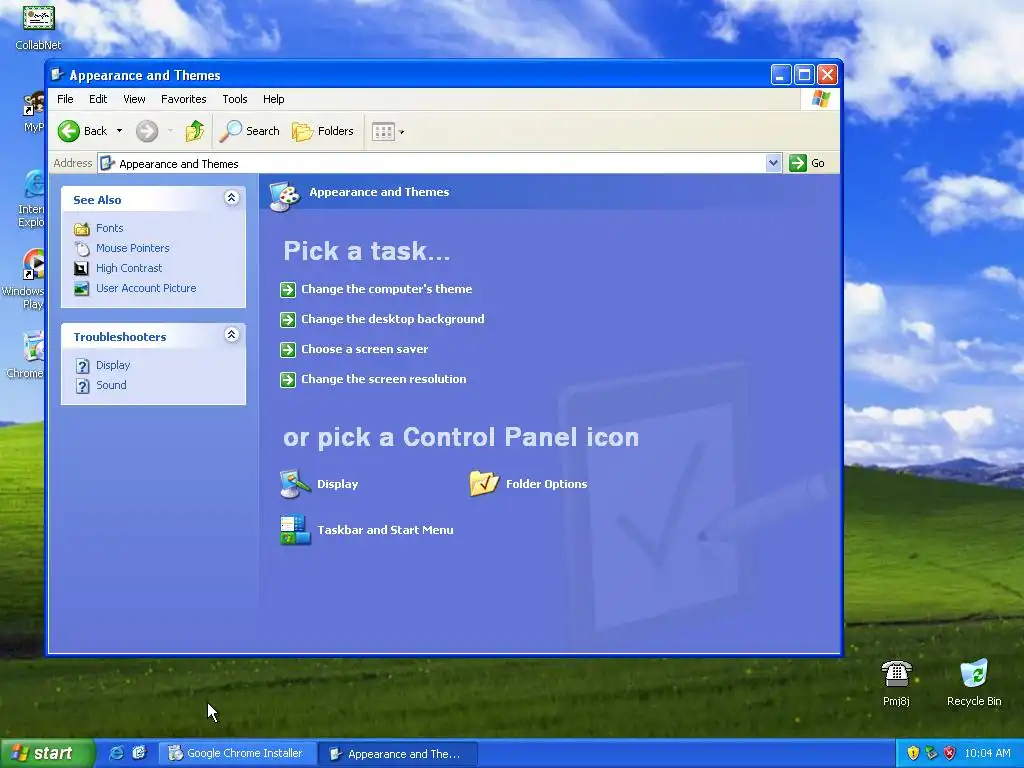This screenshot has width=1024, height=768.
Task: Click the Appearance and Themes header palette icon
Action: (285, 195)
